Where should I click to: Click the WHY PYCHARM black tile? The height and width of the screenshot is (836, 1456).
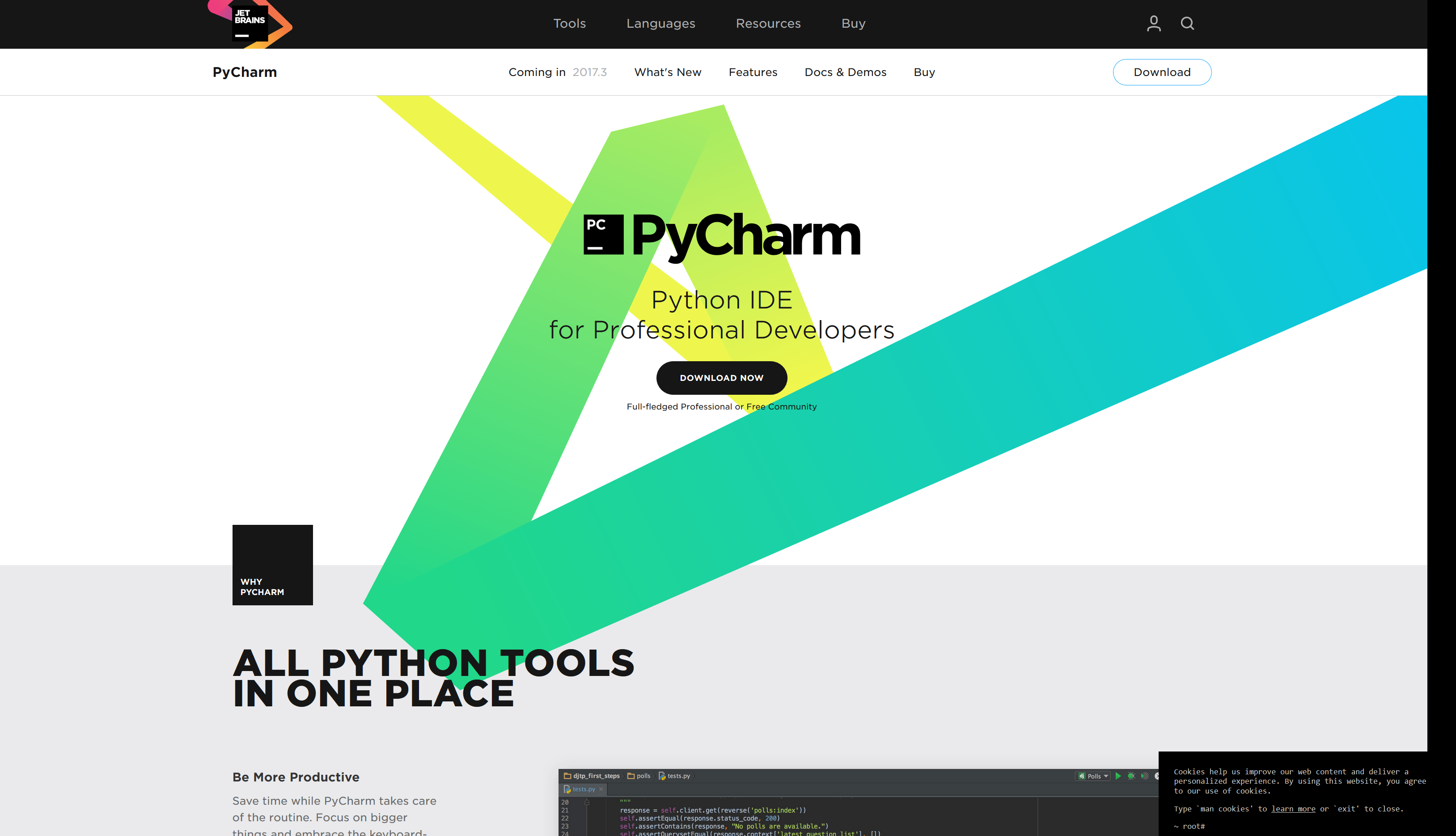[x=273, y=565]
